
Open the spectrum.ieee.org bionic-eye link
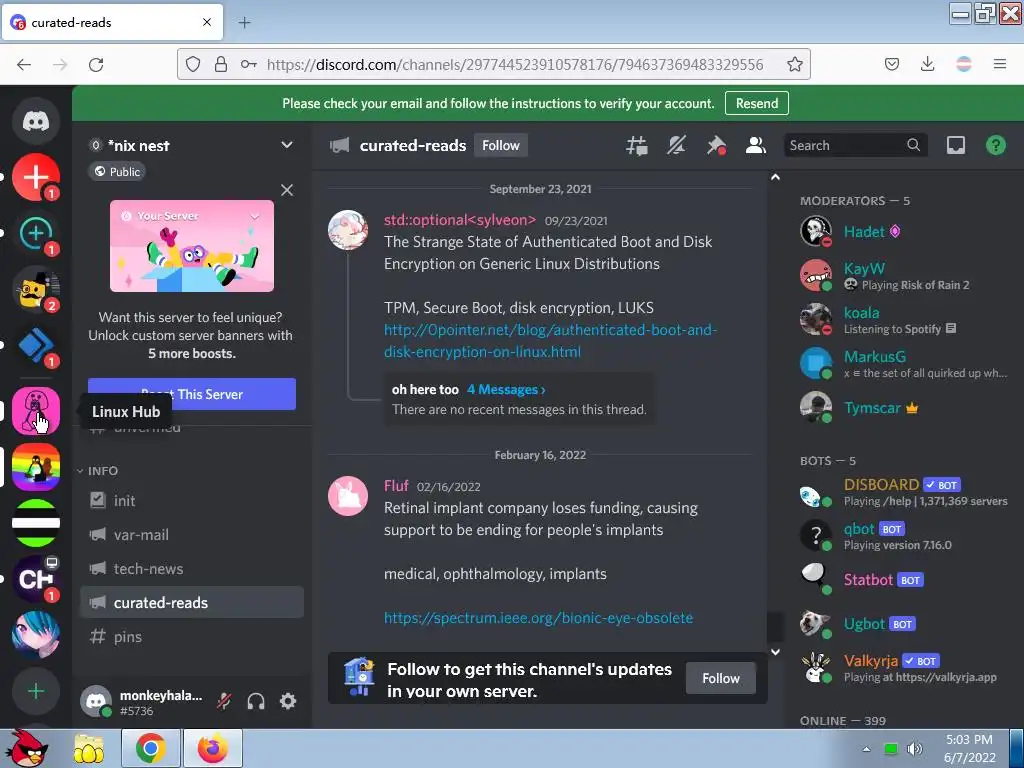[x=538, y=618]
